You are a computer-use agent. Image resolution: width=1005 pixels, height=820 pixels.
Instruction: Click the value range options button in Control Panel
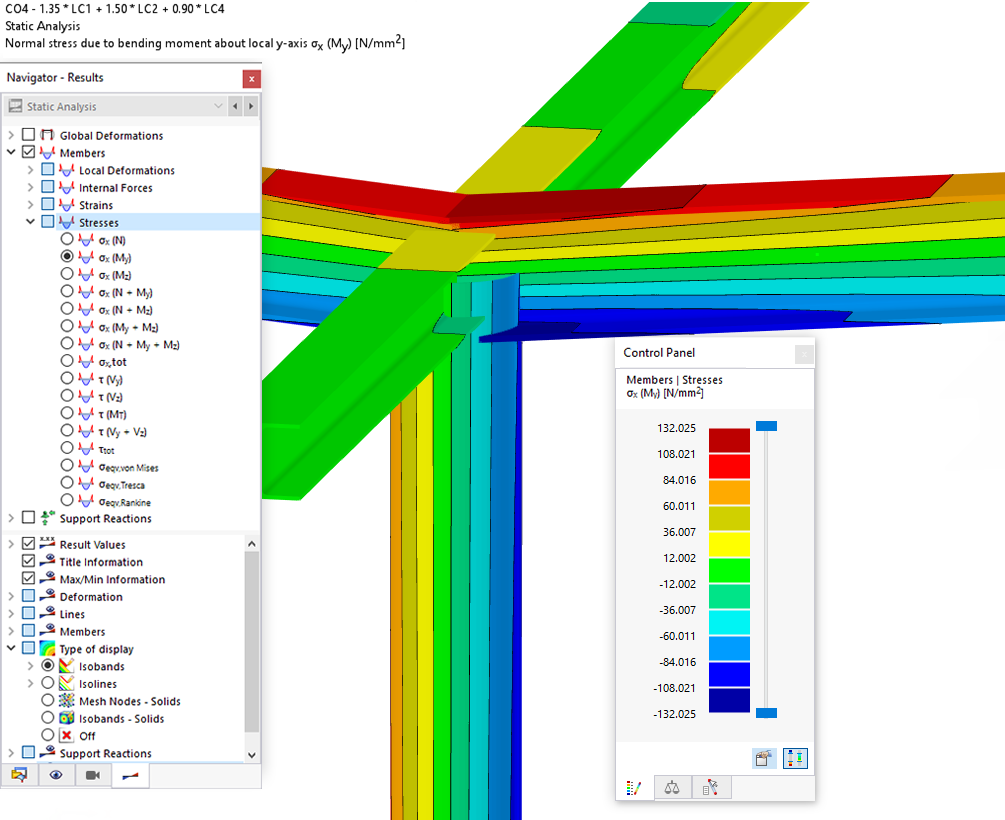(795, 758)
